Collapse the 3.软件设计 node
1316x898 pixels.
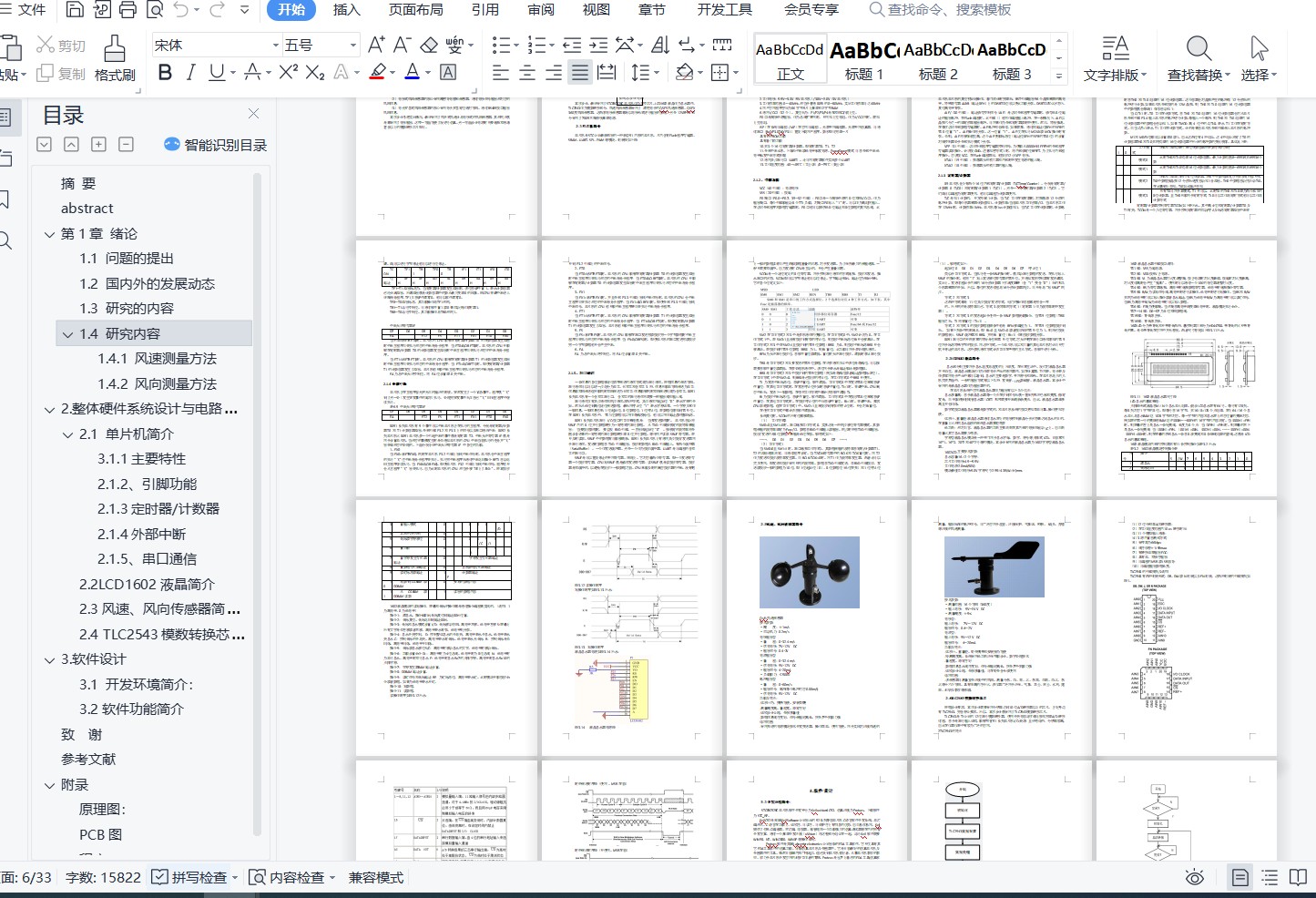49,659
